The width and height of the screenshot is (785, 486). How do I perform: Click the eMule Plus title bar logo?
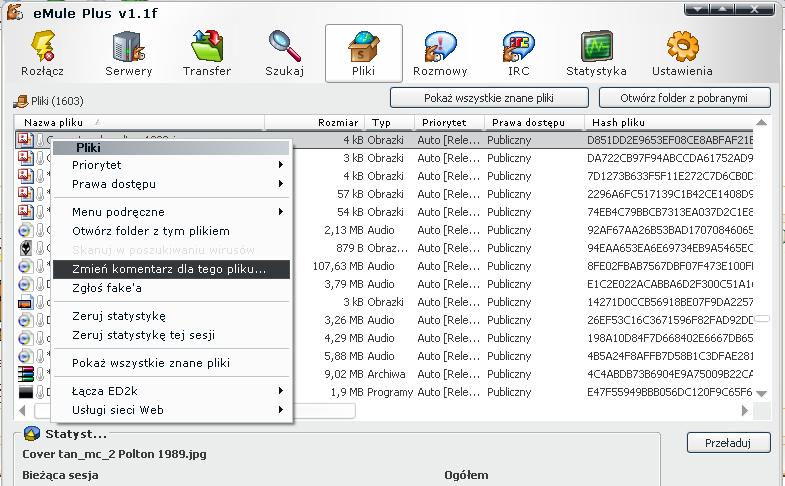(15, 12)
